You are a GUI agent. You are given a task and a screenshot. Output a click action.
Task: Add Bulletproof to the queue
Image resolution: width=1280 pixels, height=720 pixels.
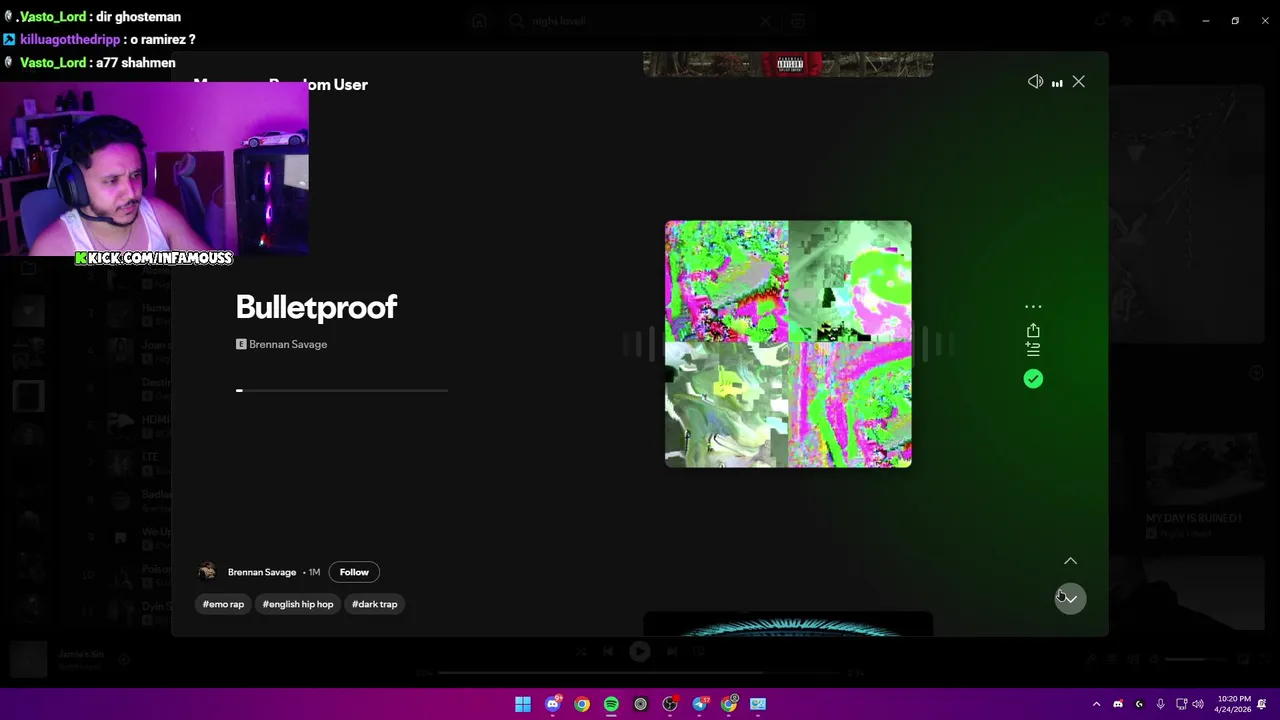click(x=1033, y=349)
